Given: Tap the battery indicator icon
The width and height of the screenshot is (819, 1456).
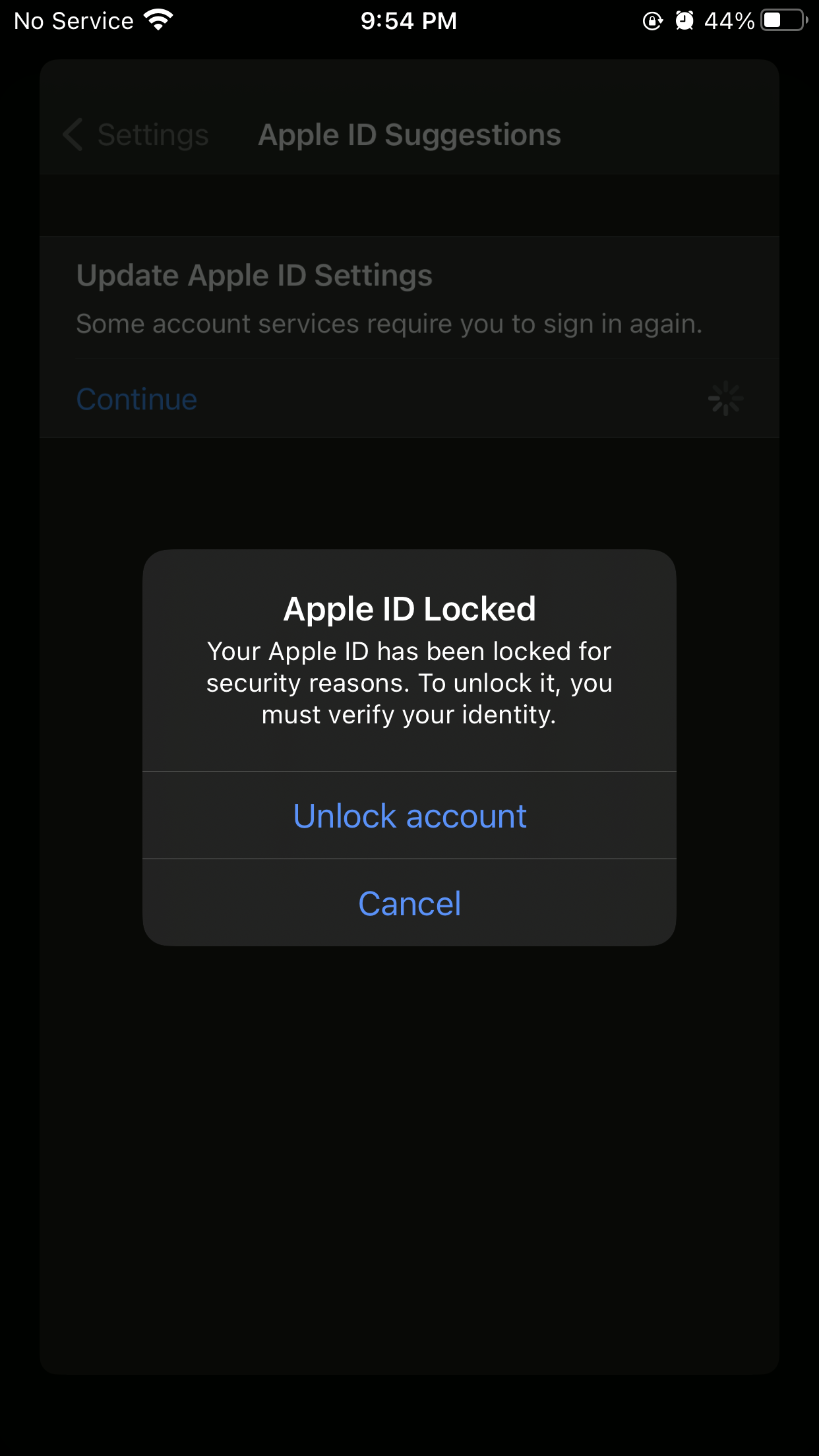Looking at the screenshot, I should tap(783, 20).
